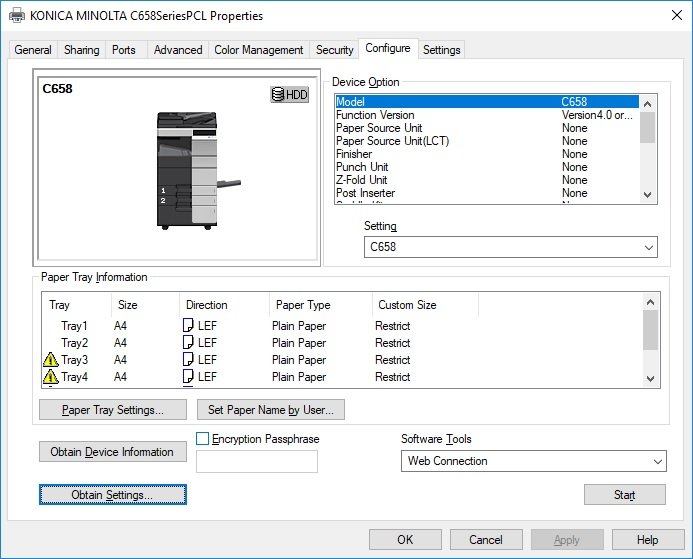The image size is (693, 559).
Task: Select the Post Inserter option row
Action: click(x=487, y=193)
